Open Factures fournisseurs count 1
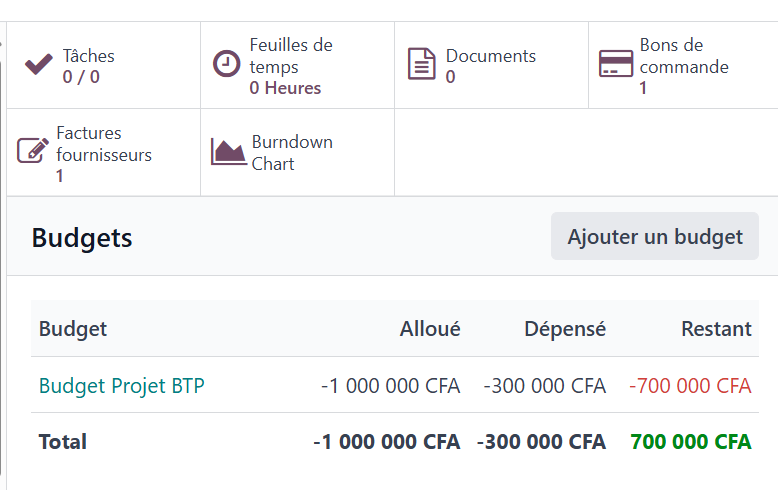Image resolution: width=778 pixels, height=490 pixels. pos(60,176)
